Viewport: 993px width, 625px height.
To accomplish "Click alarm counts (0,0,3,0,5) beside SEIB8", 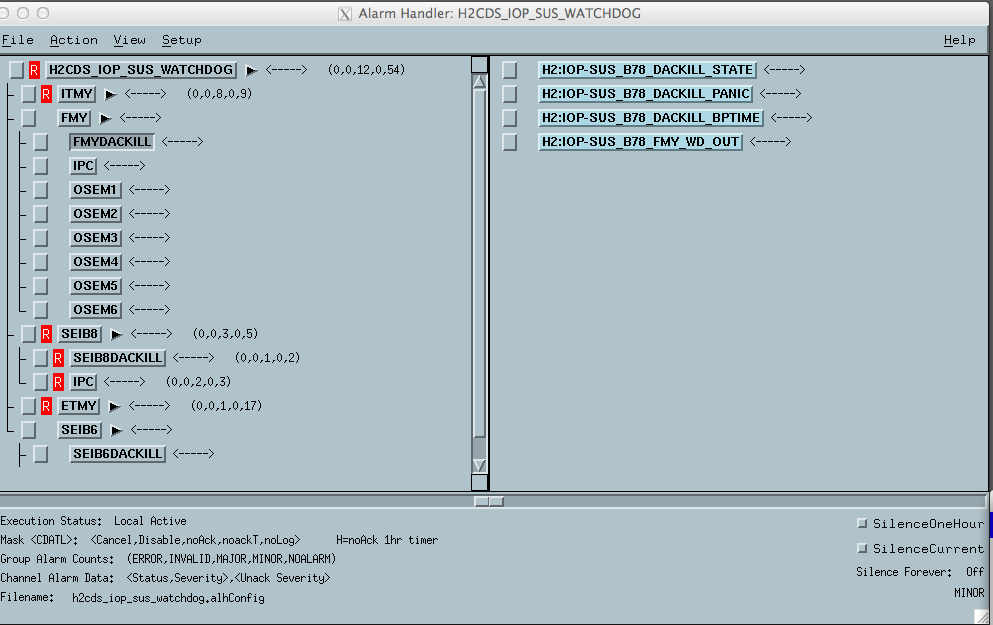I will (x=225, y=334).
